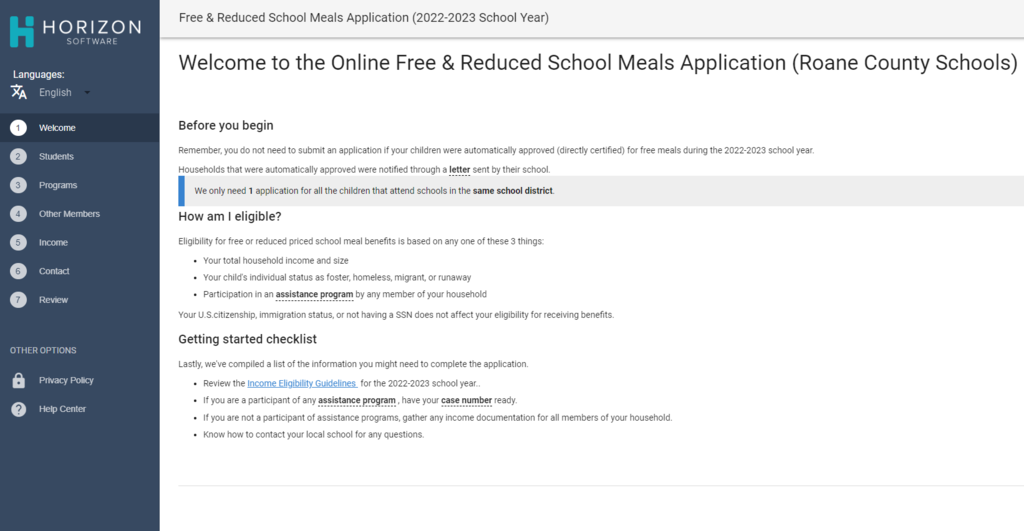Click the Privacy Policy lock icon

tap(18, 380)
